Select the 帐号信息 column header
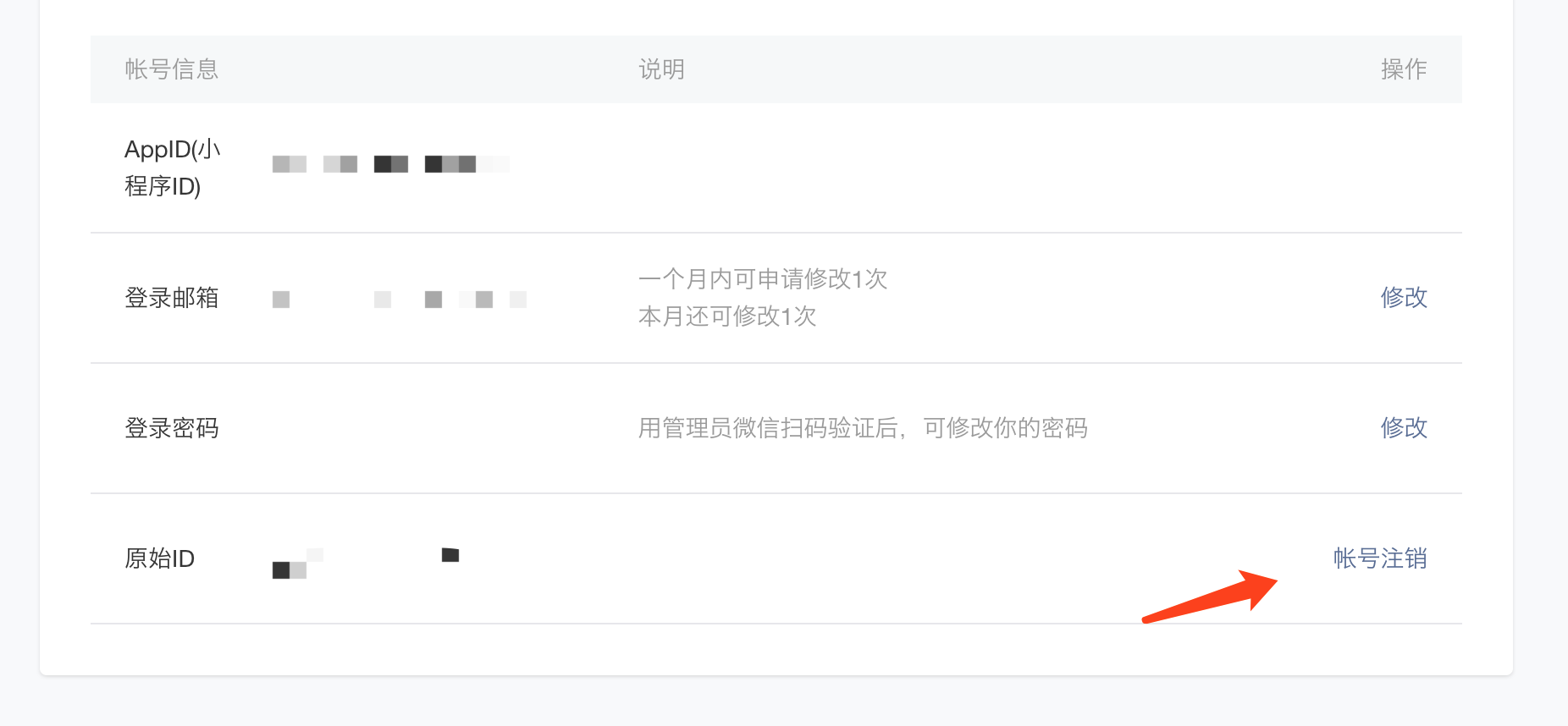The height and width of the screenshot is (726, 1568). point(172,69)
